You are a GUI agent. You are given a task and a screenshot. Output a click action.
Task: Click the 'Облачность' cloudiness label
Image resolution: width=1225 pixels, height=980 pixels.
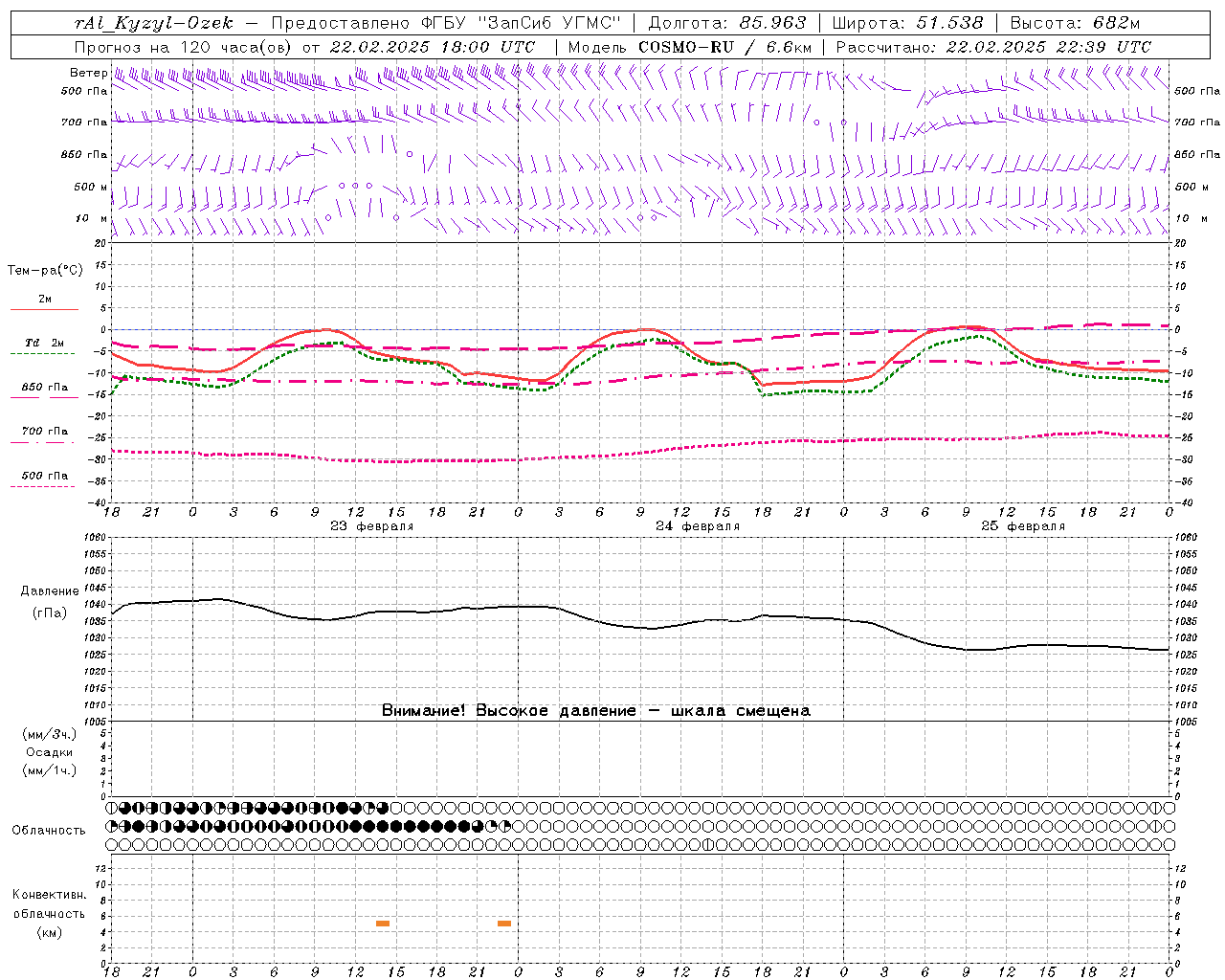click(x=49, y=830)
